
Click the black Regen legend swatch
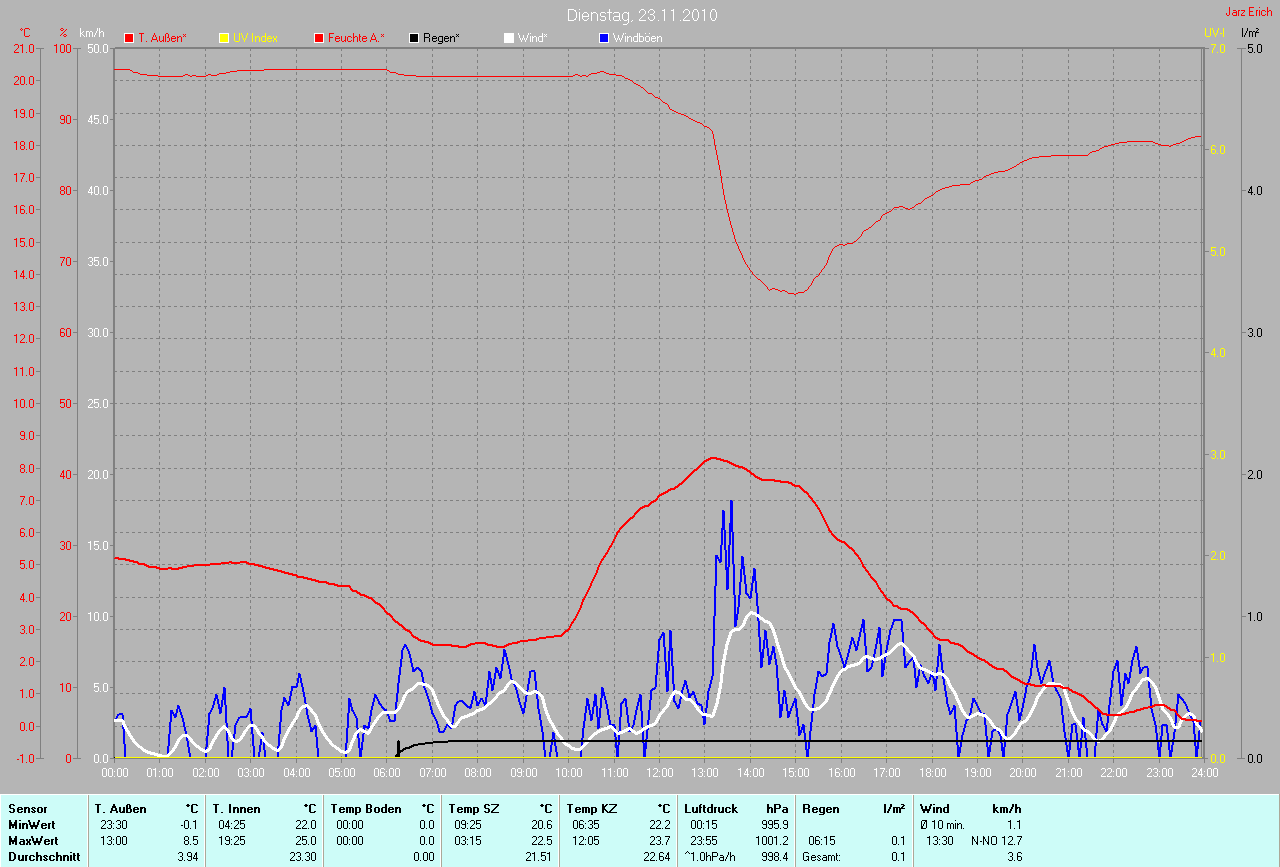(414, 38)
